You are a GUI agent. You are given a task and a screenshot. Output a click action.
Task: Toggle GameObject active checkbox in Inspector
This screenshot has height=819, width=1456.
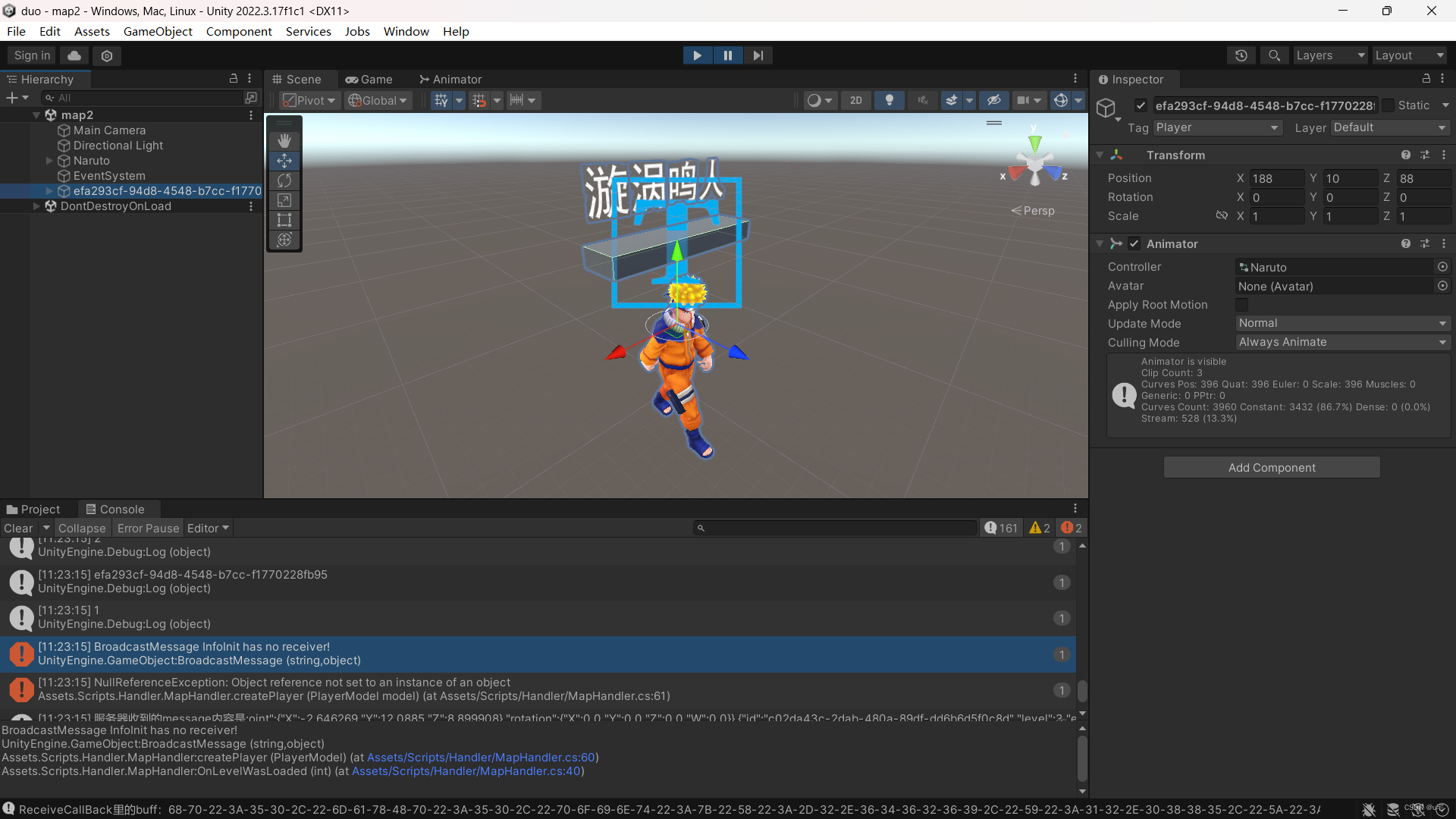point(1141,105)
